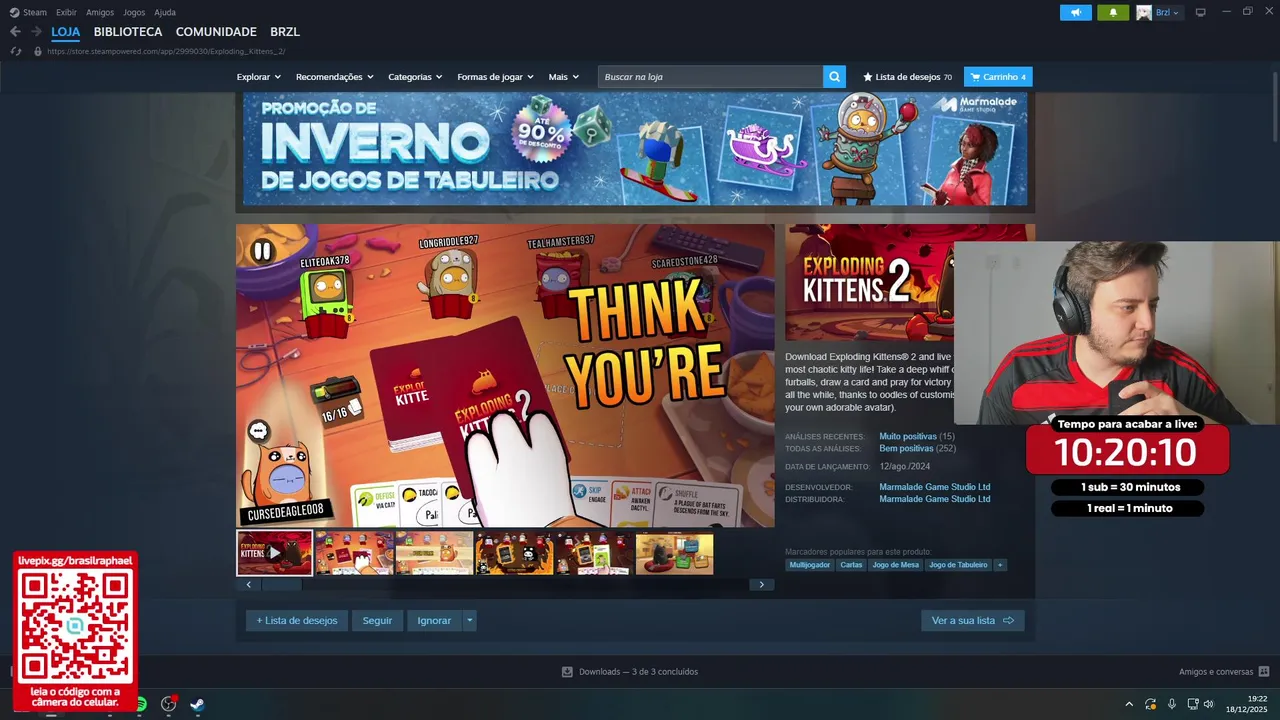
Task: Click the microphone tray icon
Action: point(1172,704)
